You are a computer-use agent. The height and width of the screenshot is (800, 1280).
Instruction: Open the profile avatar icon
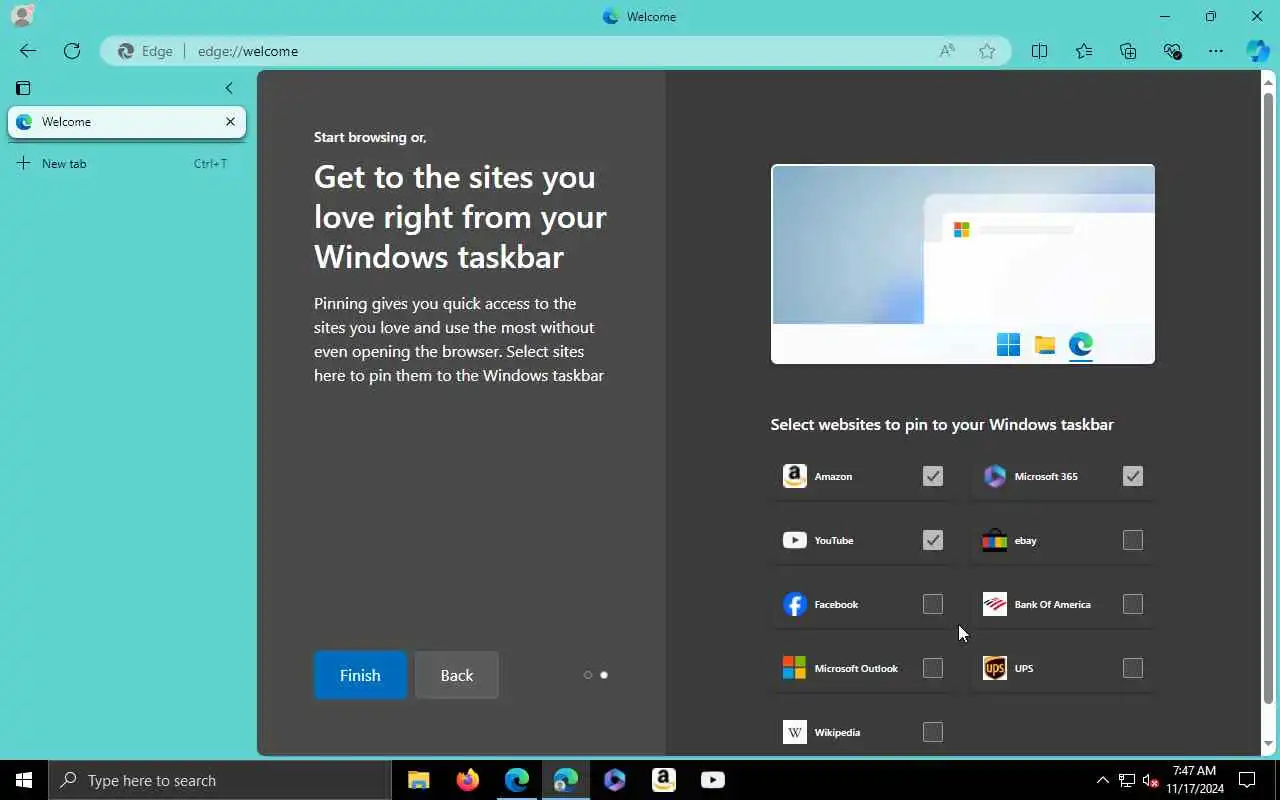pyautogui.click(x=21, y=15)
